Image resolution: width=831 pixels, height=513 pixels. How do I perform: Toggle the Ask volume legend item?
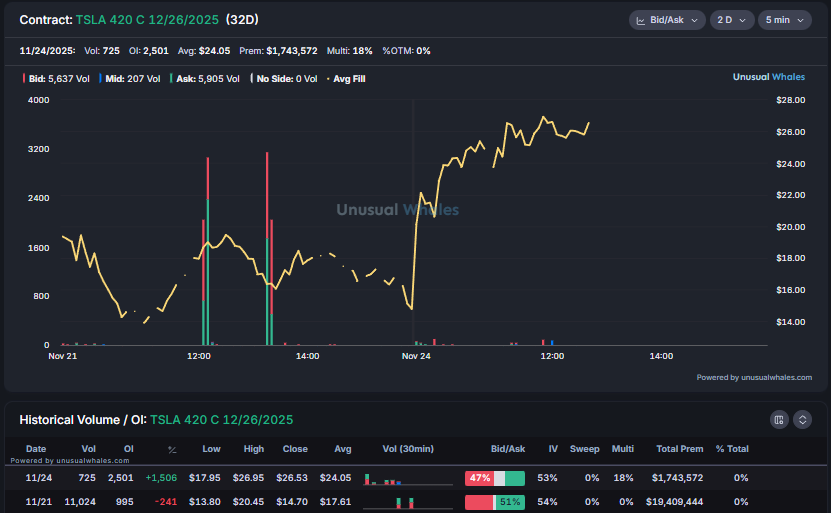point(205,79)
